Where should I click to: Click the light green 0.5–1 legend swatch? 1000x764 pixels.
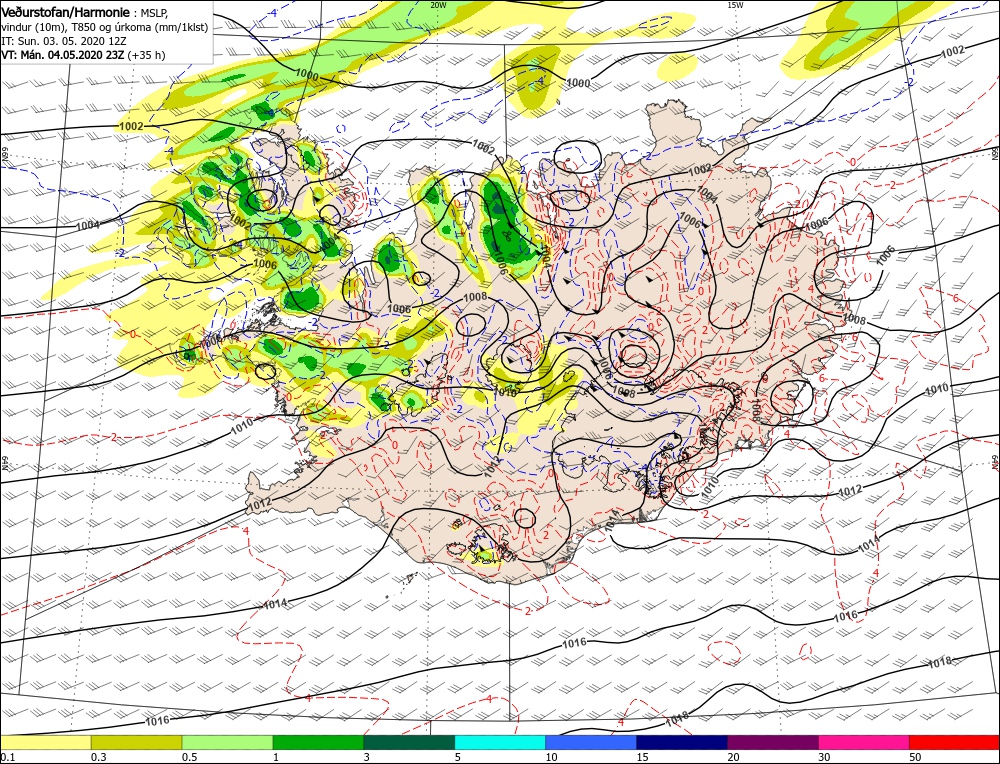(228, 742)
